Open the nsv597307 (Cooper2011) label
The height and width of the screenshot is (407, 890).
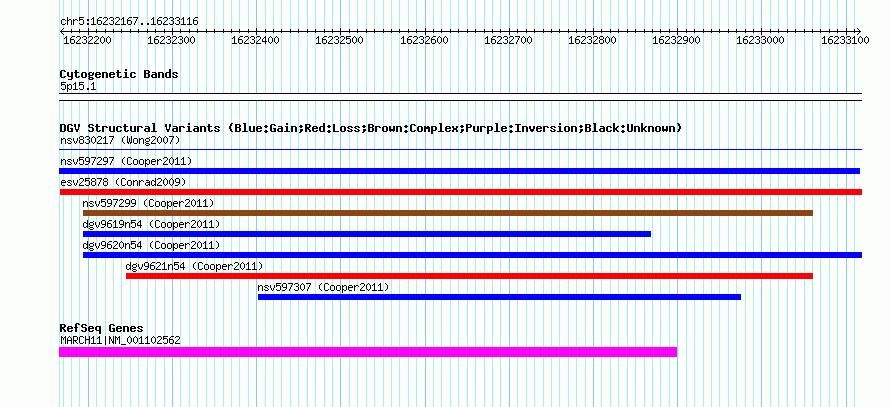point(324,287)
